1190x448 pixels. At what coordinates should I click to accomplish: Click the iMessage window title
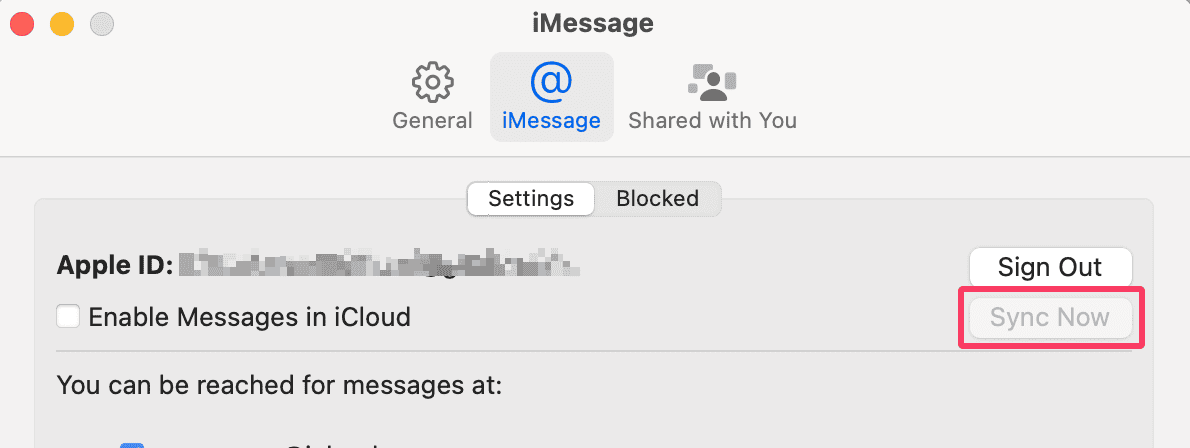[x=593, y=24]
